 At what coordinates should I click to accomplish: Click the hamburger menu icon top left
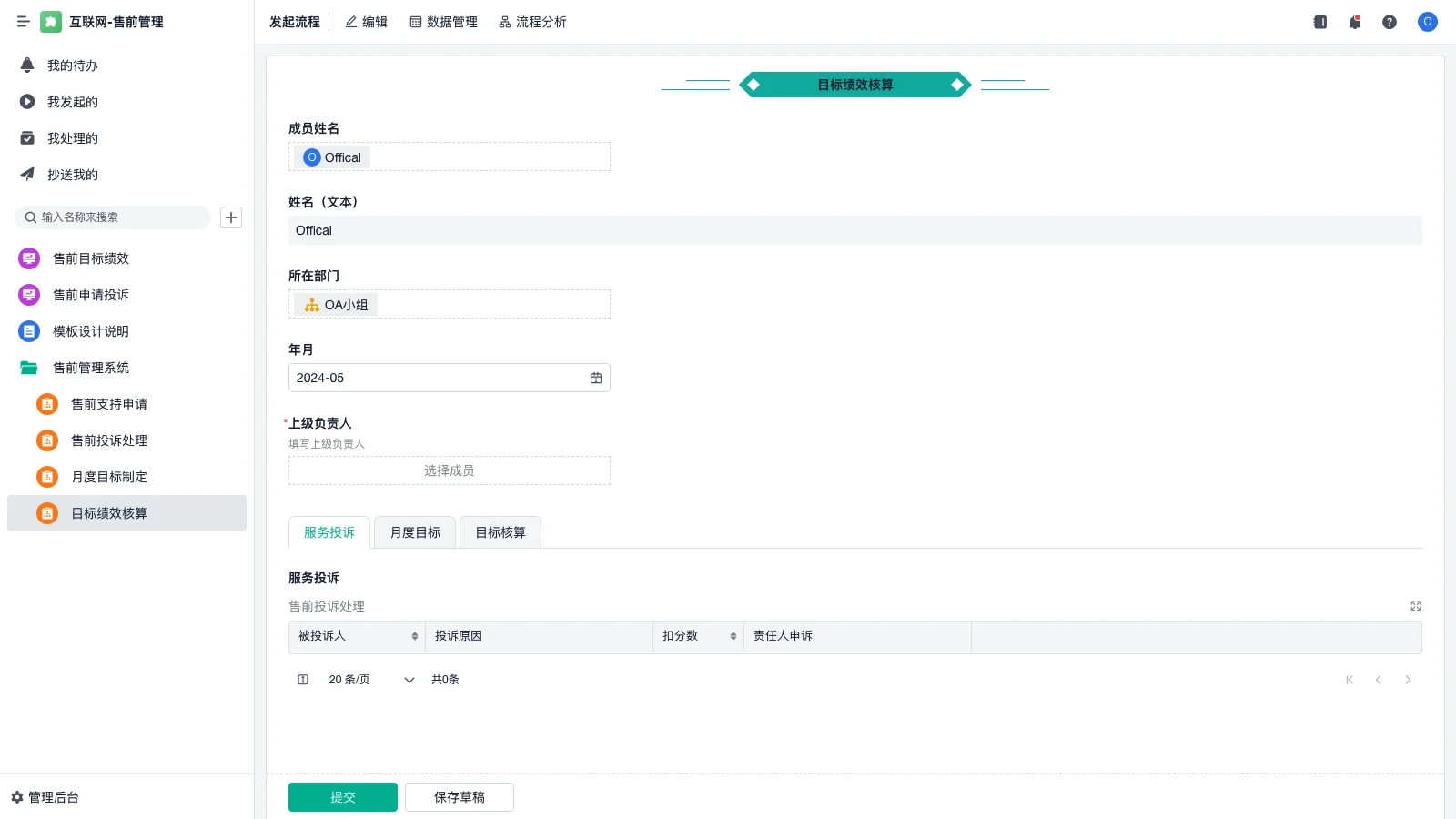click(x=24, y=22)
